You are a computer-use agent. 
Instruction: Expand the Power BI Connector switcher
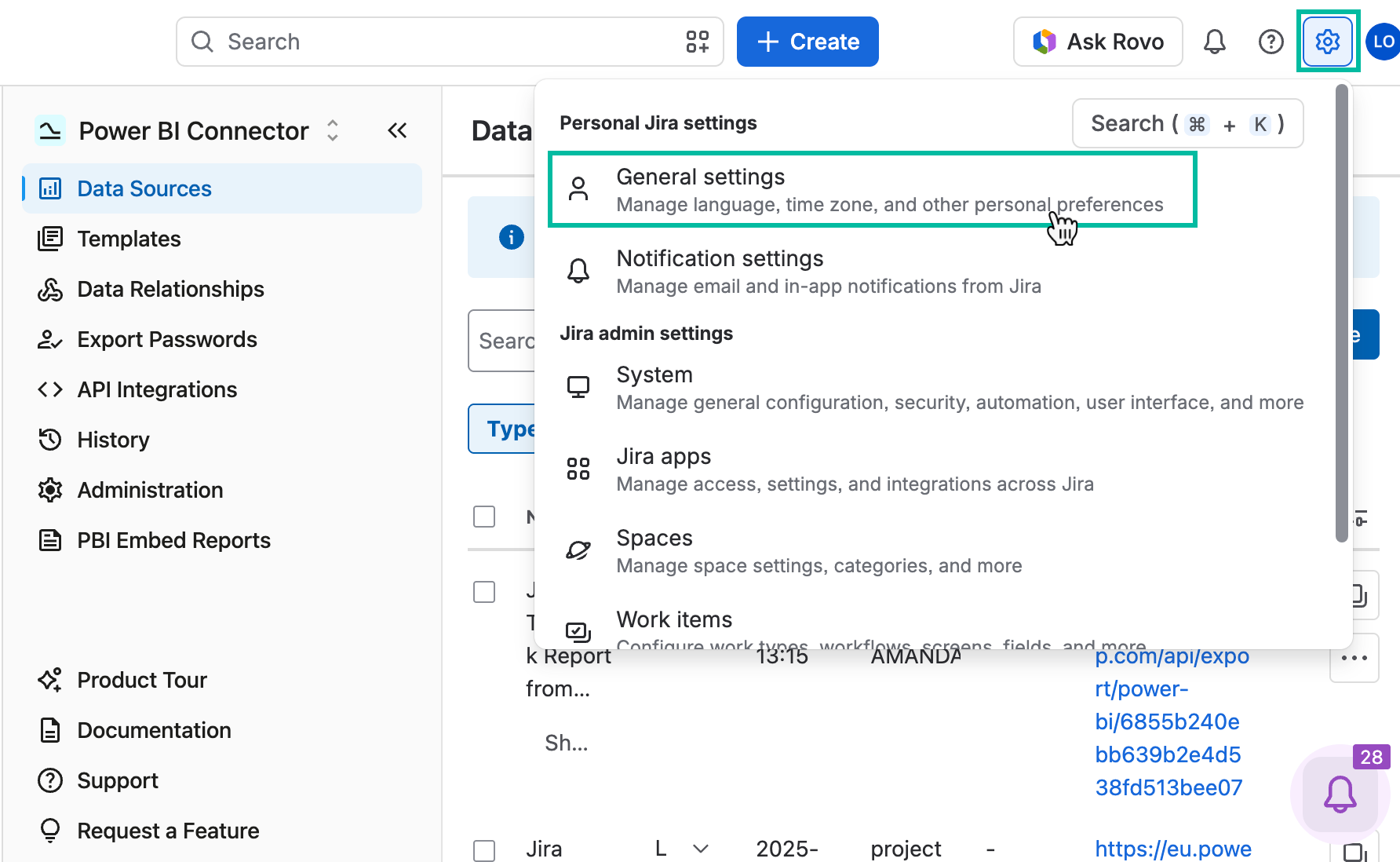click(x=333, y=130)
